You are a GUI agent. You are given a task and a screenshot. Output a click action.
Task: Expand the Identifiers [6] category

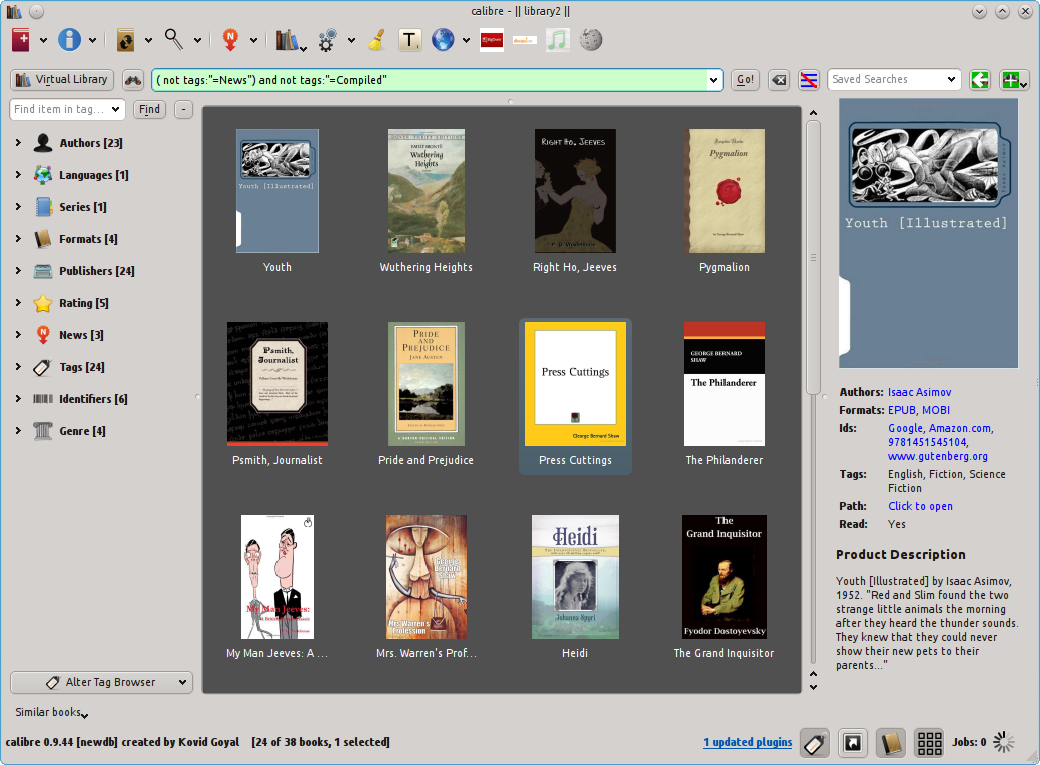coord(18,398)
